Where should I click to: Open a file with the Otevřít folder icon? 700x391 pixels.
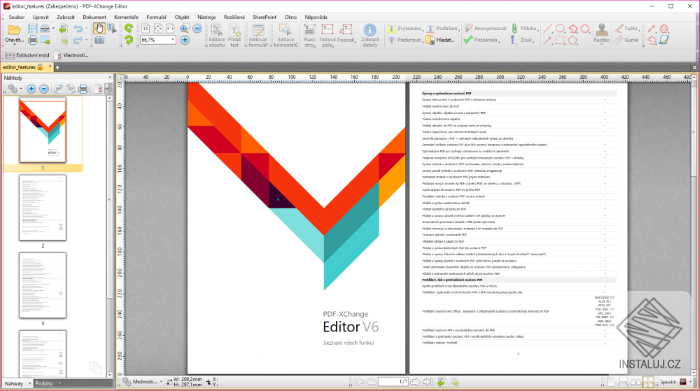click(x=14, y=30)
